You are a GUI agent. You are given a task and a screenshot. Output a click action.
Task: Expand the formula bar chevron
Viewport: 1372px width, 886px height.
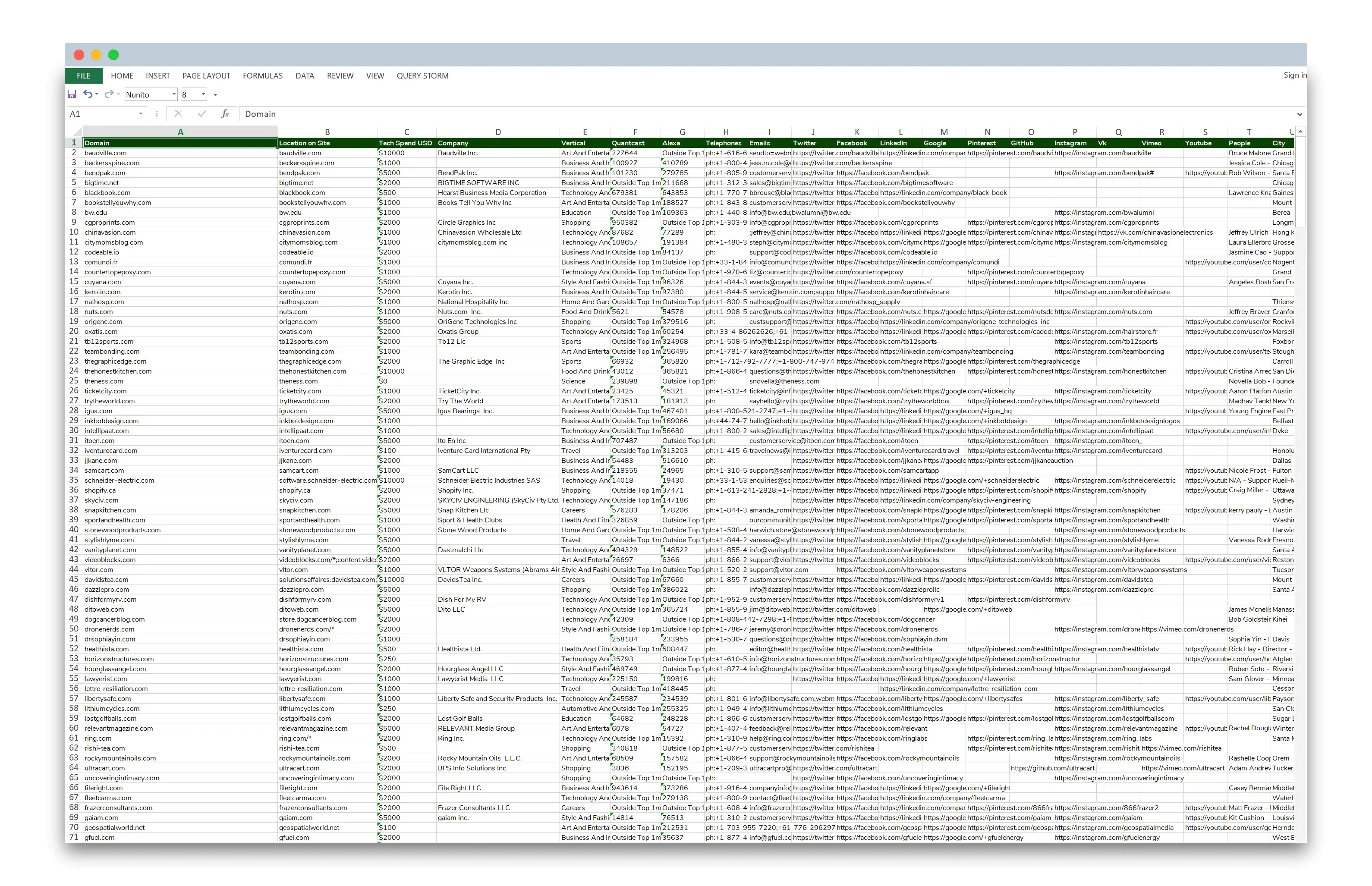pos(1299,114)
